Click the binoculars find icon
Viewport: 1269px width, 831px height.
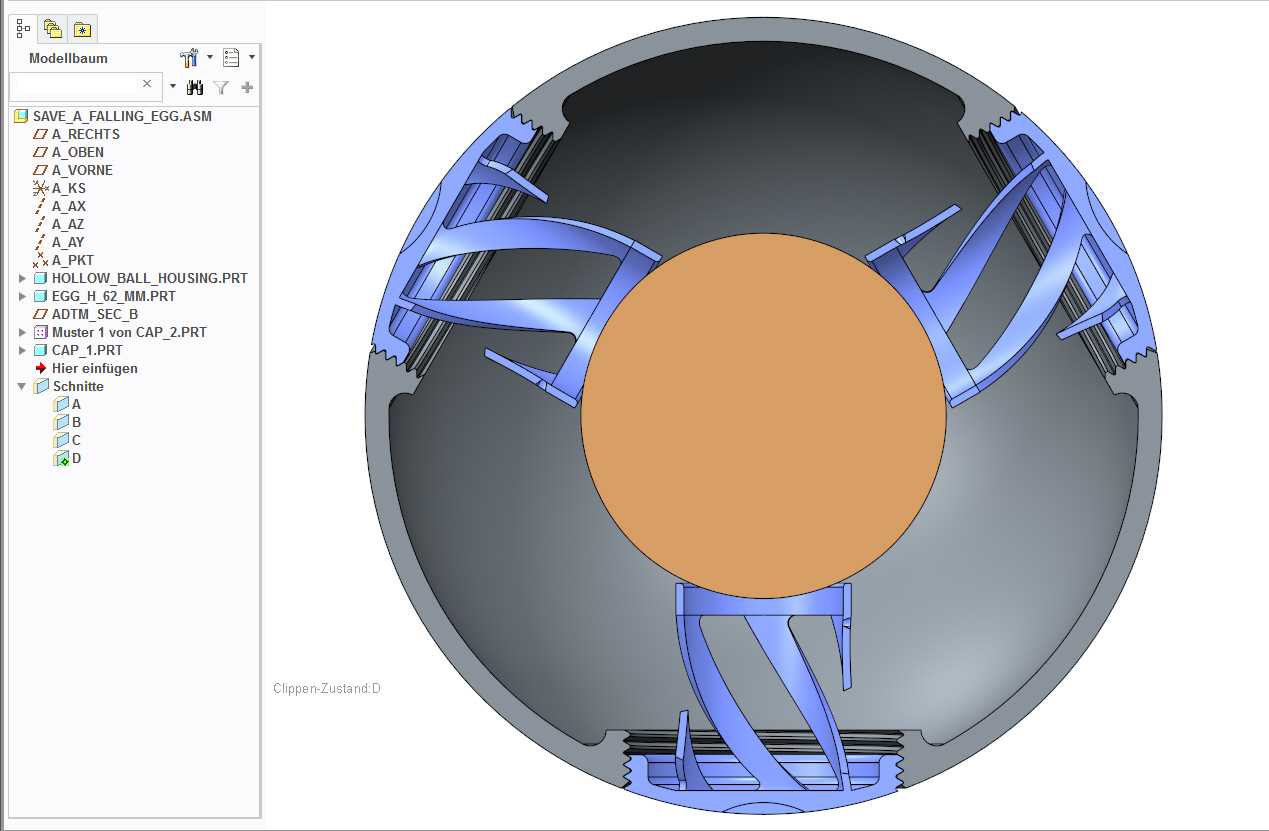tap(195, 87)
